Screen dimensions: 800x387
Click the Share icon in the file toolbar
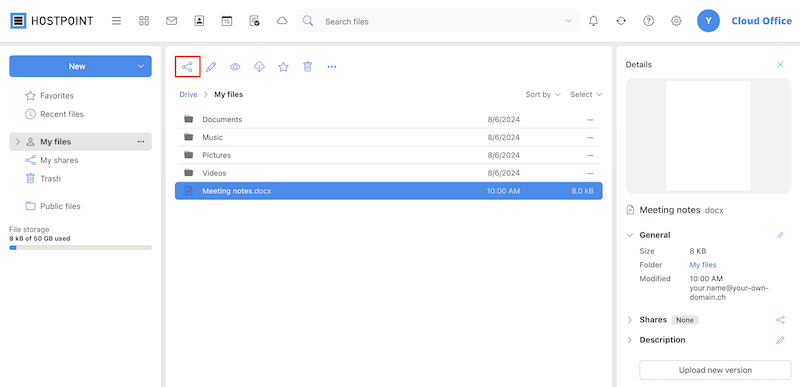click(187, 67)
